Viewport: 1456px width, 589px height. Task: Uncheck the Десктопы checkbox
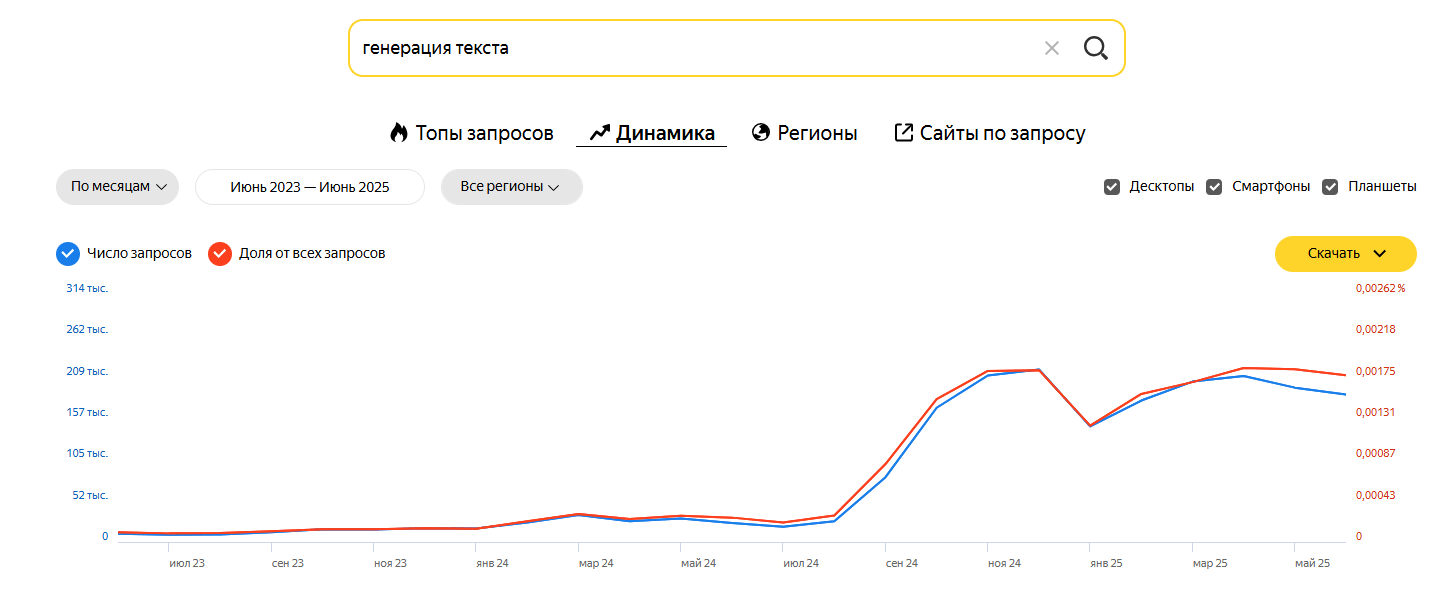click(x=1111, y=187)
